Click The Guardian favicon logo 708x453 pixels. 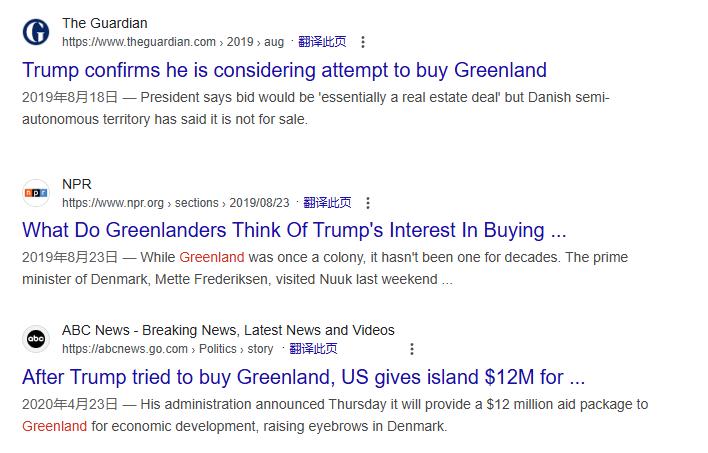(x=36, y=32)
